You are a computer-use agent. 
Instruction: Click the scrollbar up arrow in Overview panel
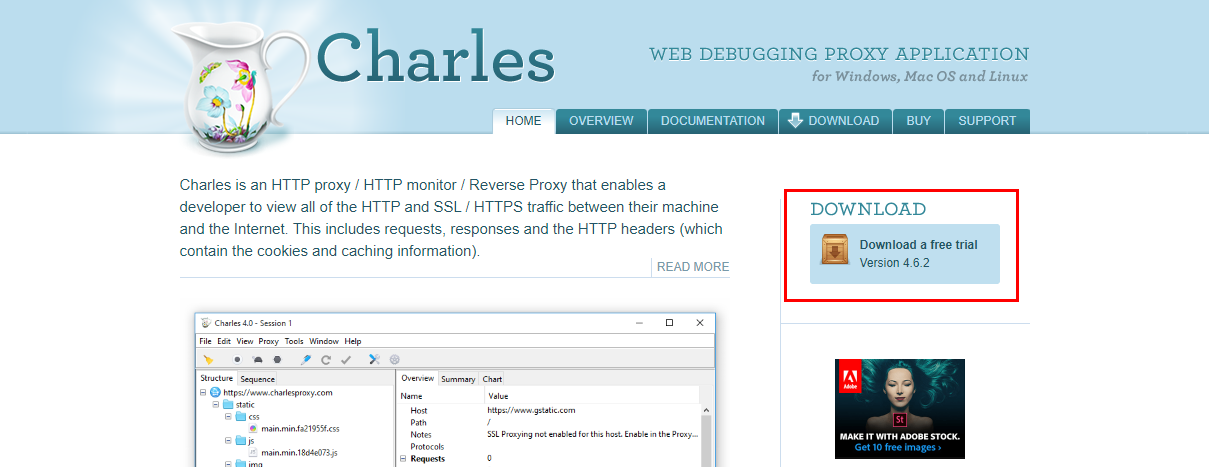(x=707, y=410)
